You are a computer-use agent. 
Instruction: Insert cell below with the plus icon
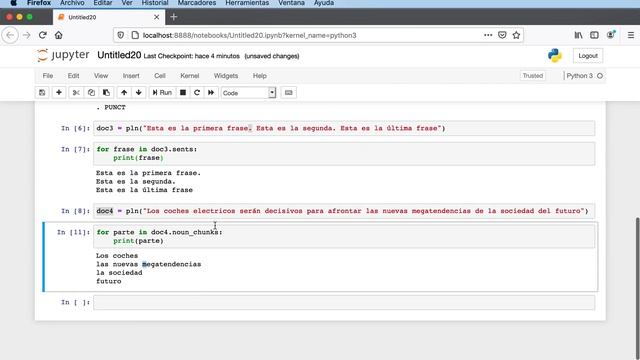pos(59,93)
